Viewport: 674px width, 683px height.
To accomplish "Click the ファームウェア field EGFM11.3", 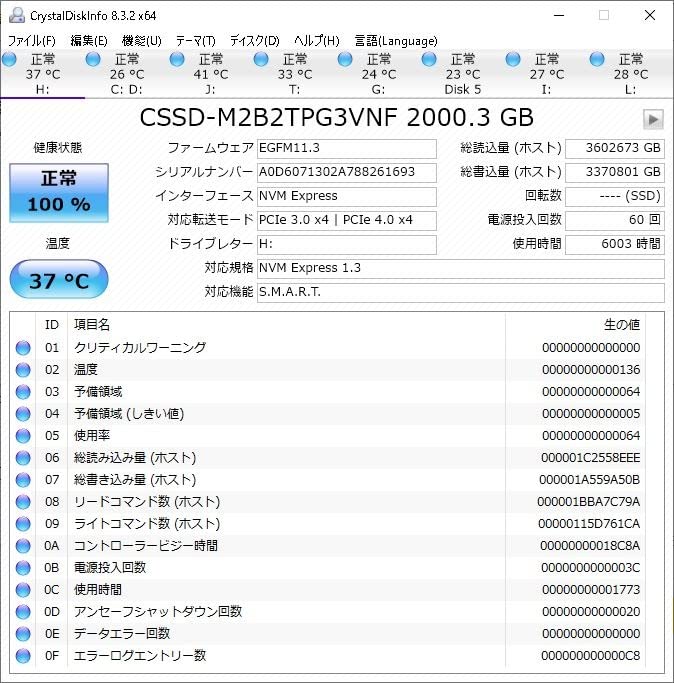I will pos(347,149).
